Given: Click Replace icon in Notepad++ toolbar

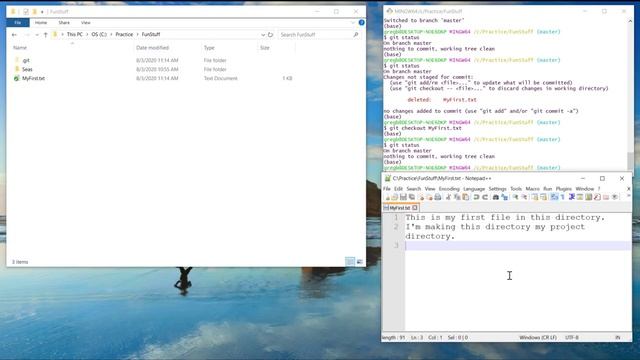Looking at the screenshot, I should [504, 197].
